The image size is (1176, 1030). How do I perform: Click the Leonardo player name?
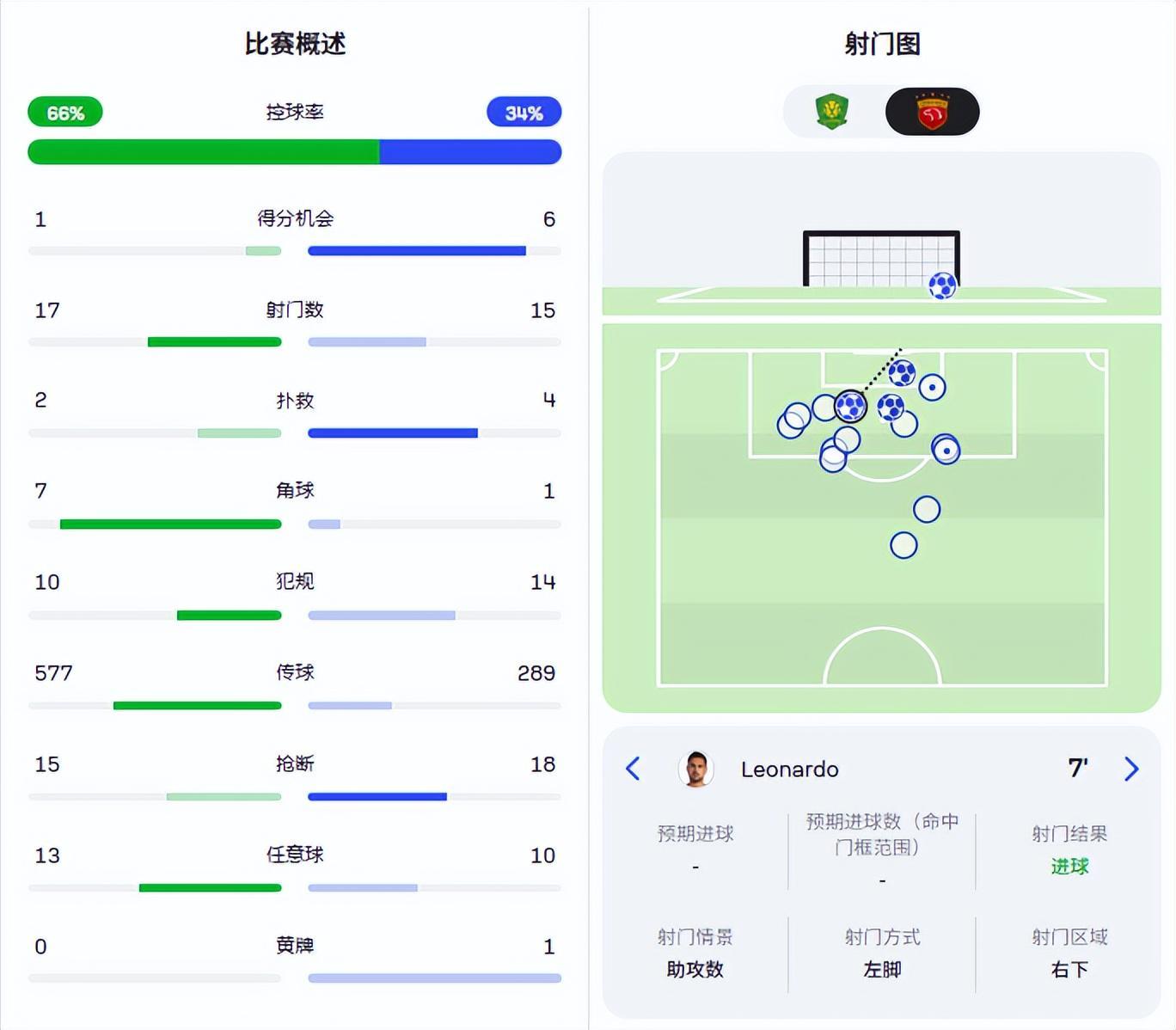point(789,769)
